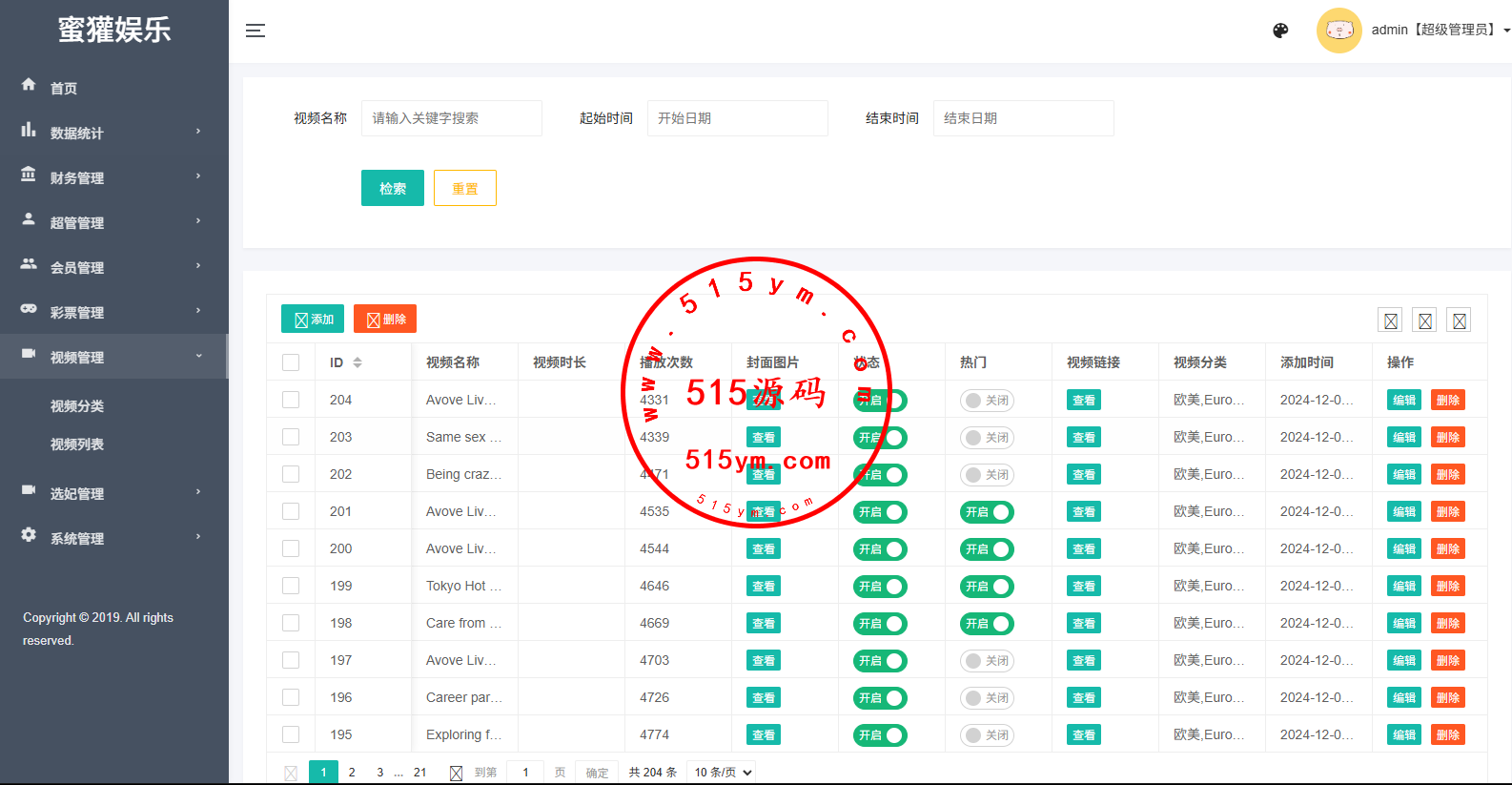The image size is (1512, 785).
Task: Click the green 检索 search button
Action: [x=392, y=188]
